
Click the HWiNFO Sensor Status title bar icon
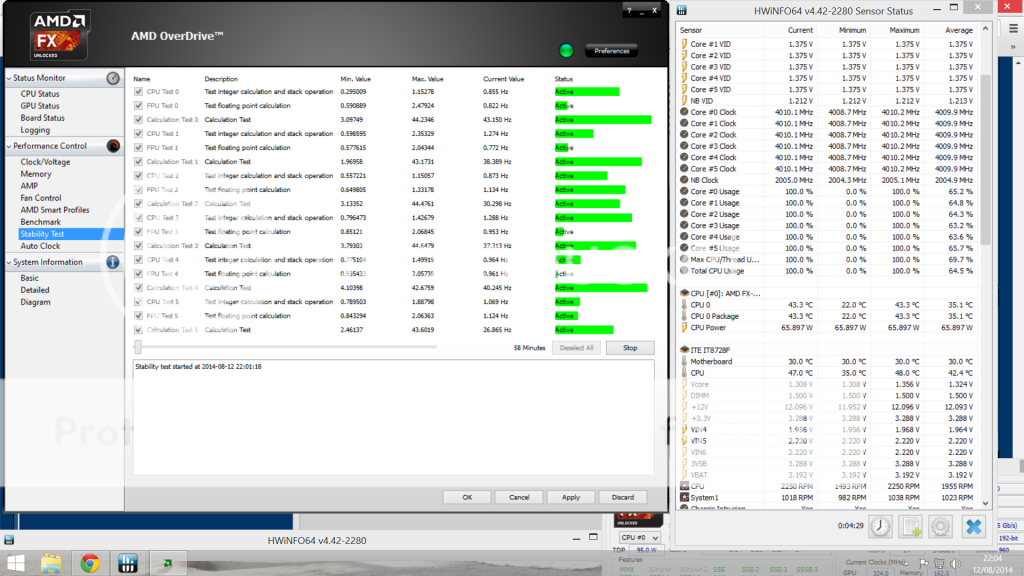point(682,10)
